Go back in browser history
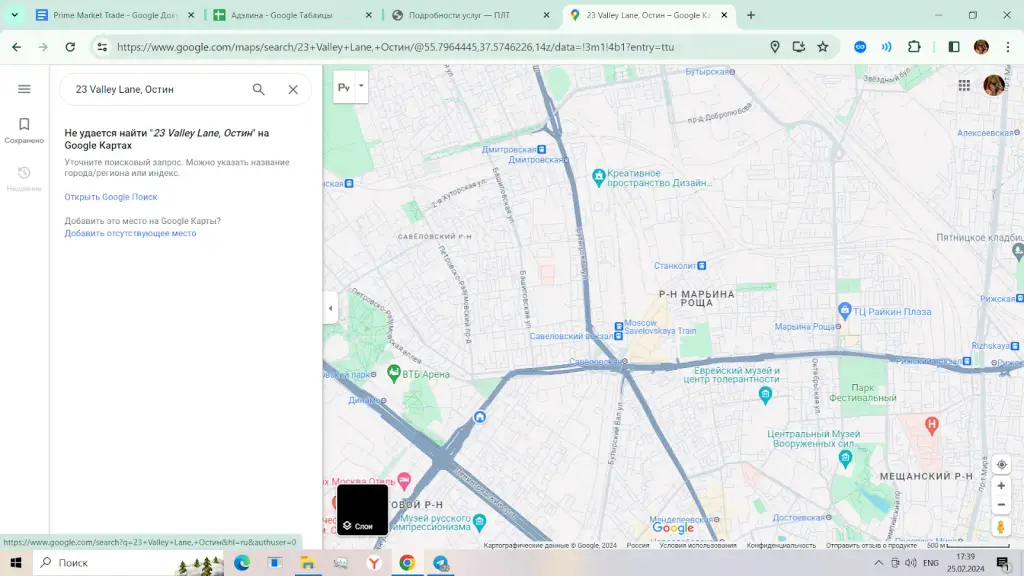The width and height of the screenshot is (1024, 576). [x=16, y=47]
